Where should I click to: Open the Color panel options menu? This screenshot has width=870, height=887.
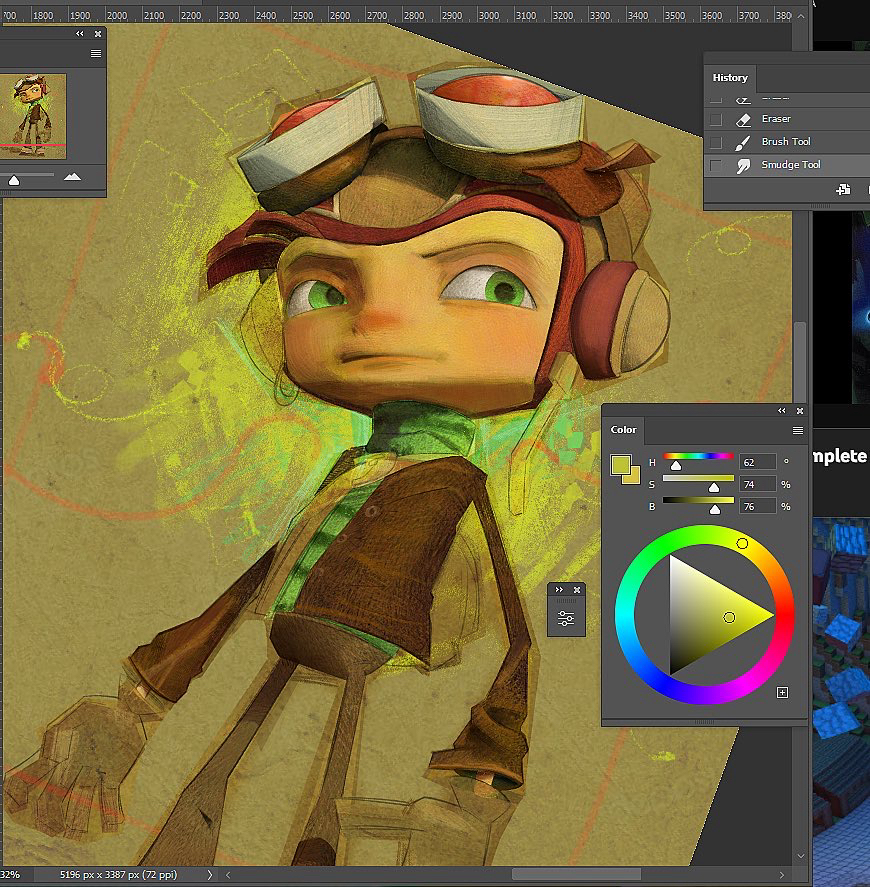pyautogui.click(x=797, y=430)
